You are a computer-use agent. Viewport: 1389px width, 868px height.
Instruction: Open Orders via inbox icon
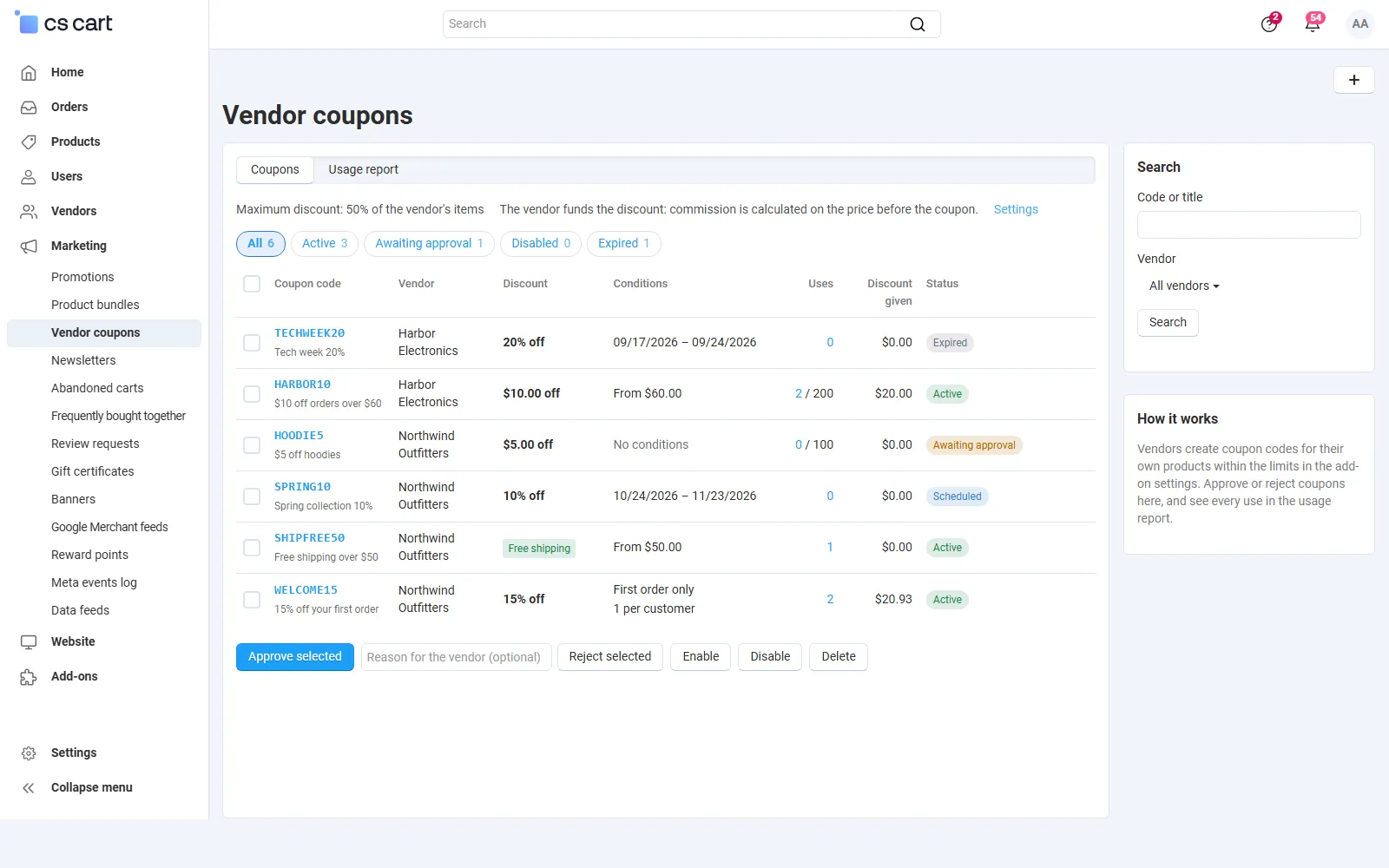click(x=29, y=107)
